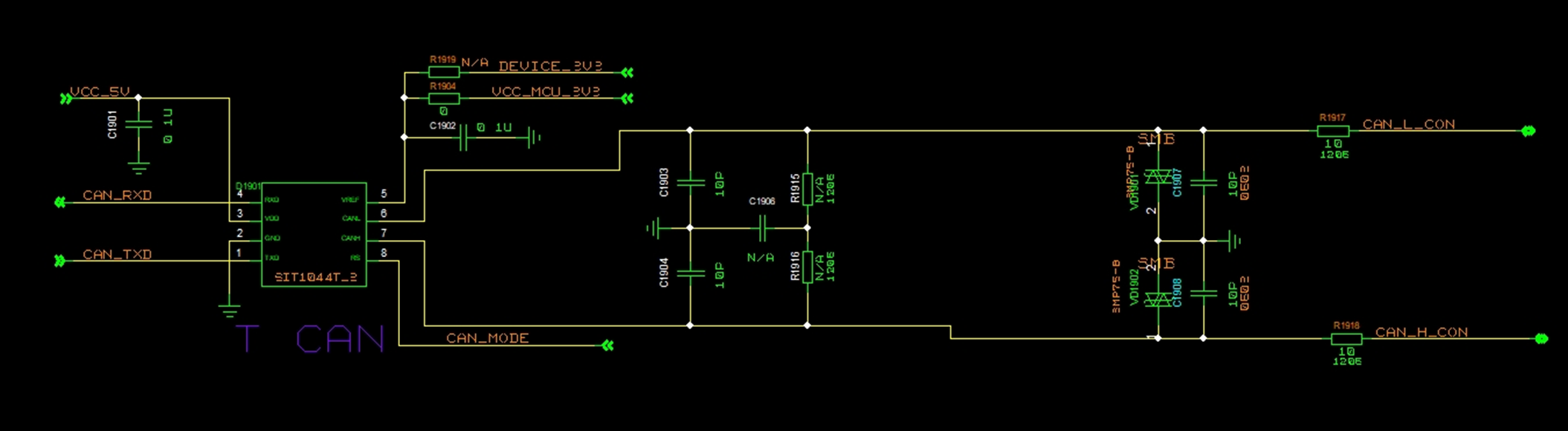Viewport: 1568px width, 431px height.
Task: Click the TXD pin label on the chip
Action: (272, 258)
